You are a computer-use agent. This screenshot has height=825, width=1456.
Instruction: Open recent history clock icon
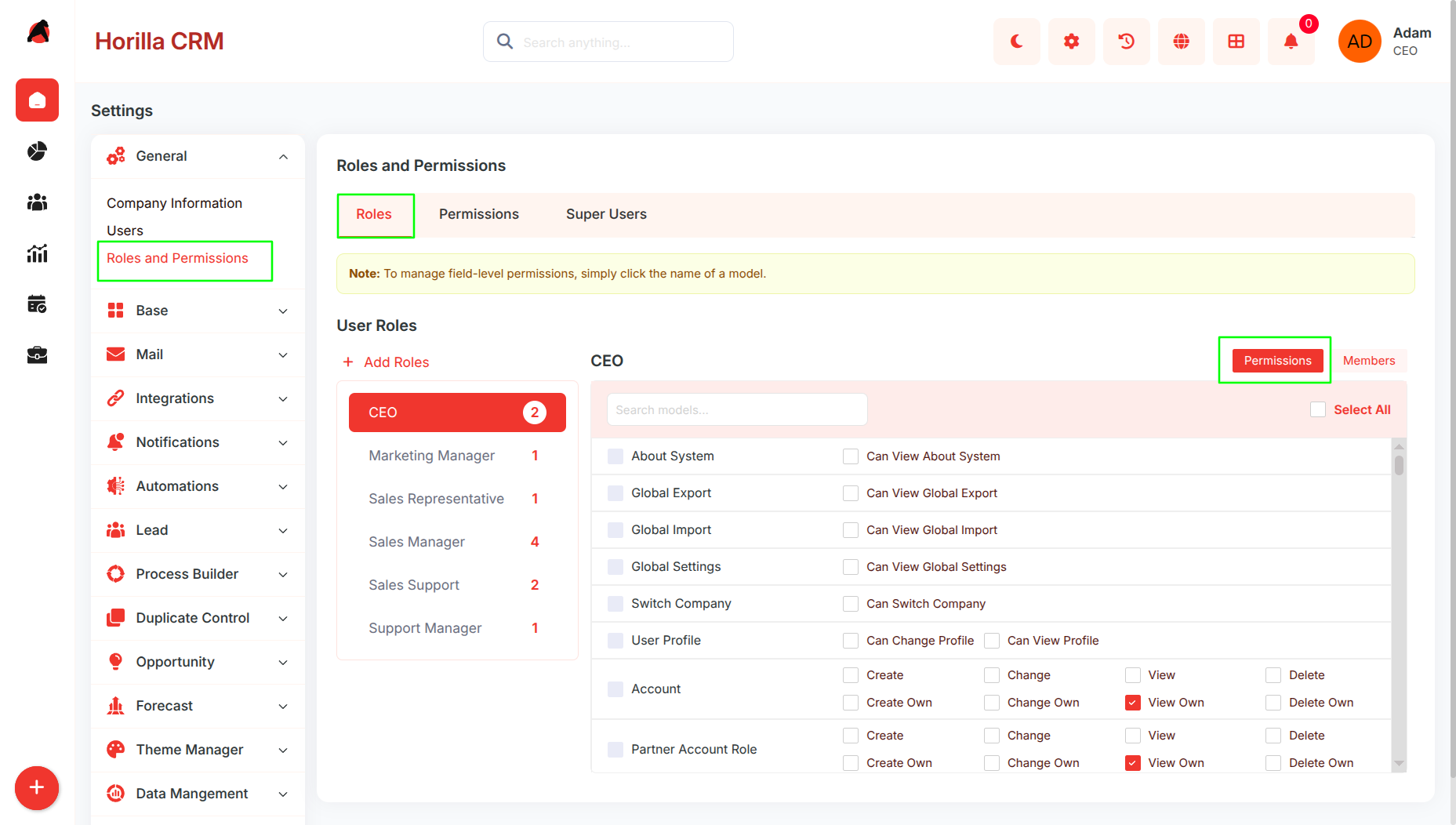pyautogui.click(x=1126, y=42)
